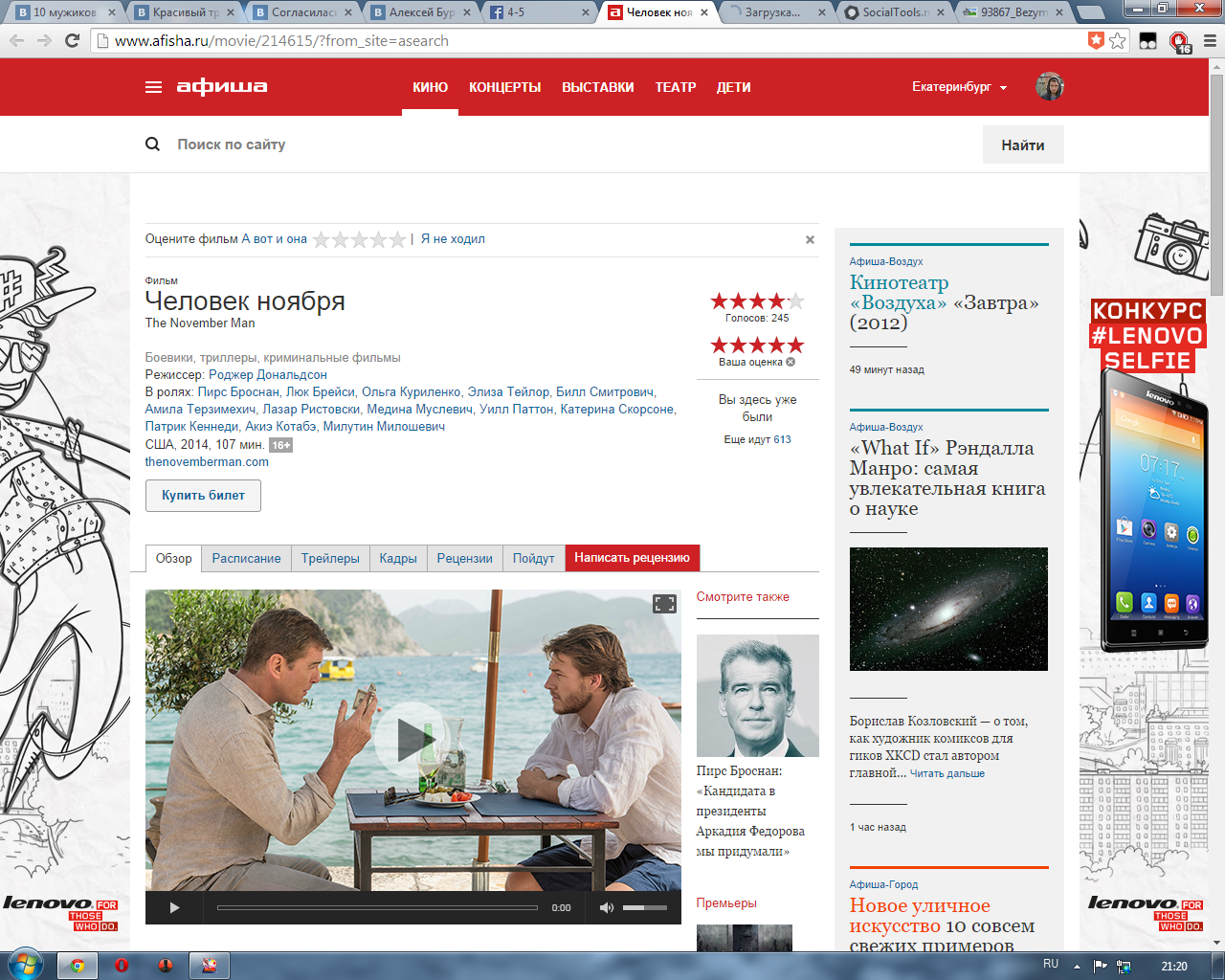Viewport: 1225px width, 980px height.
Task: Open the thenovemberman.com link
Action: pos(207,461)
